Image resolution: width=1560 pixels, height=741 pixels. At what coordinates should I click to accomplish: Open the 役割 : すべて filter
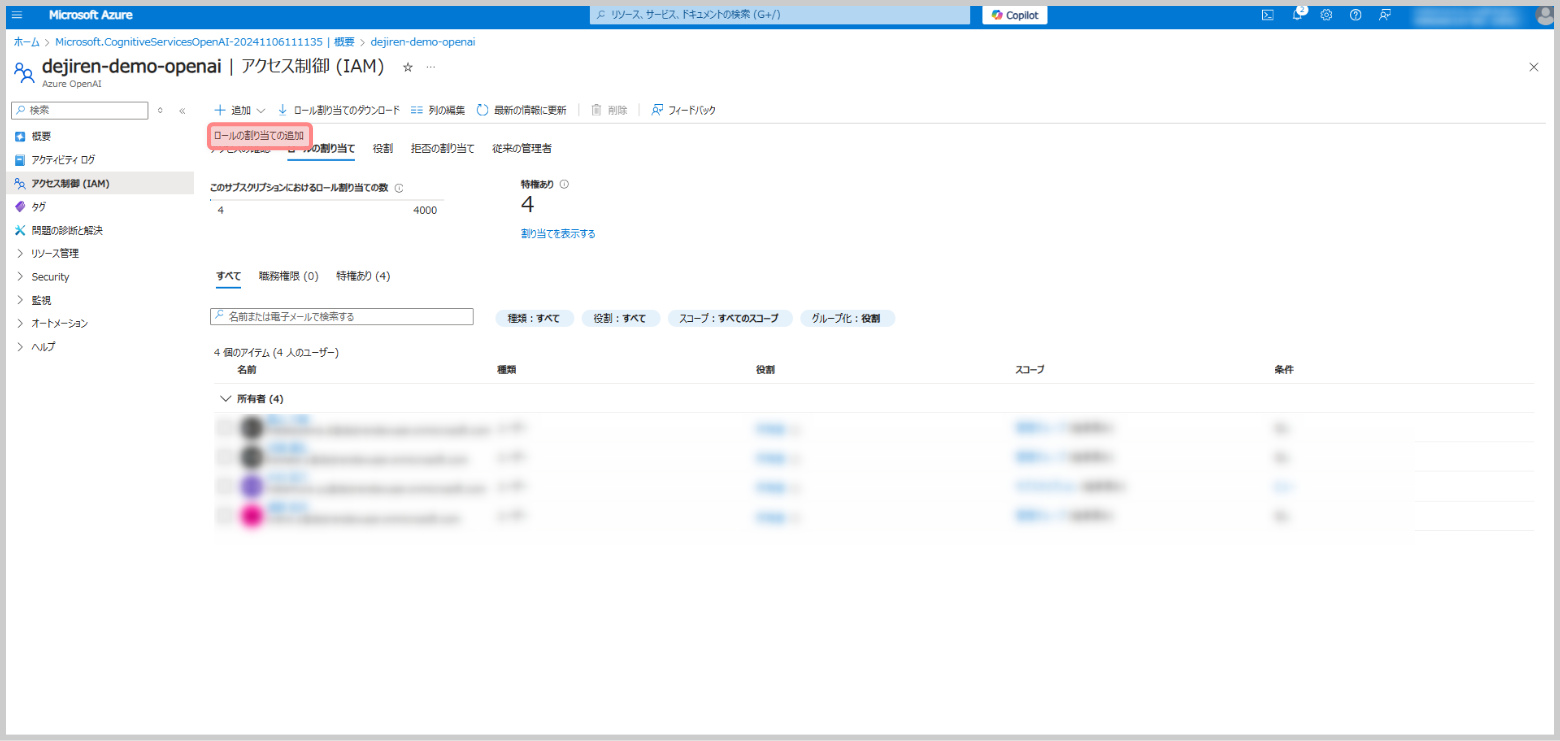pos(621,318)
